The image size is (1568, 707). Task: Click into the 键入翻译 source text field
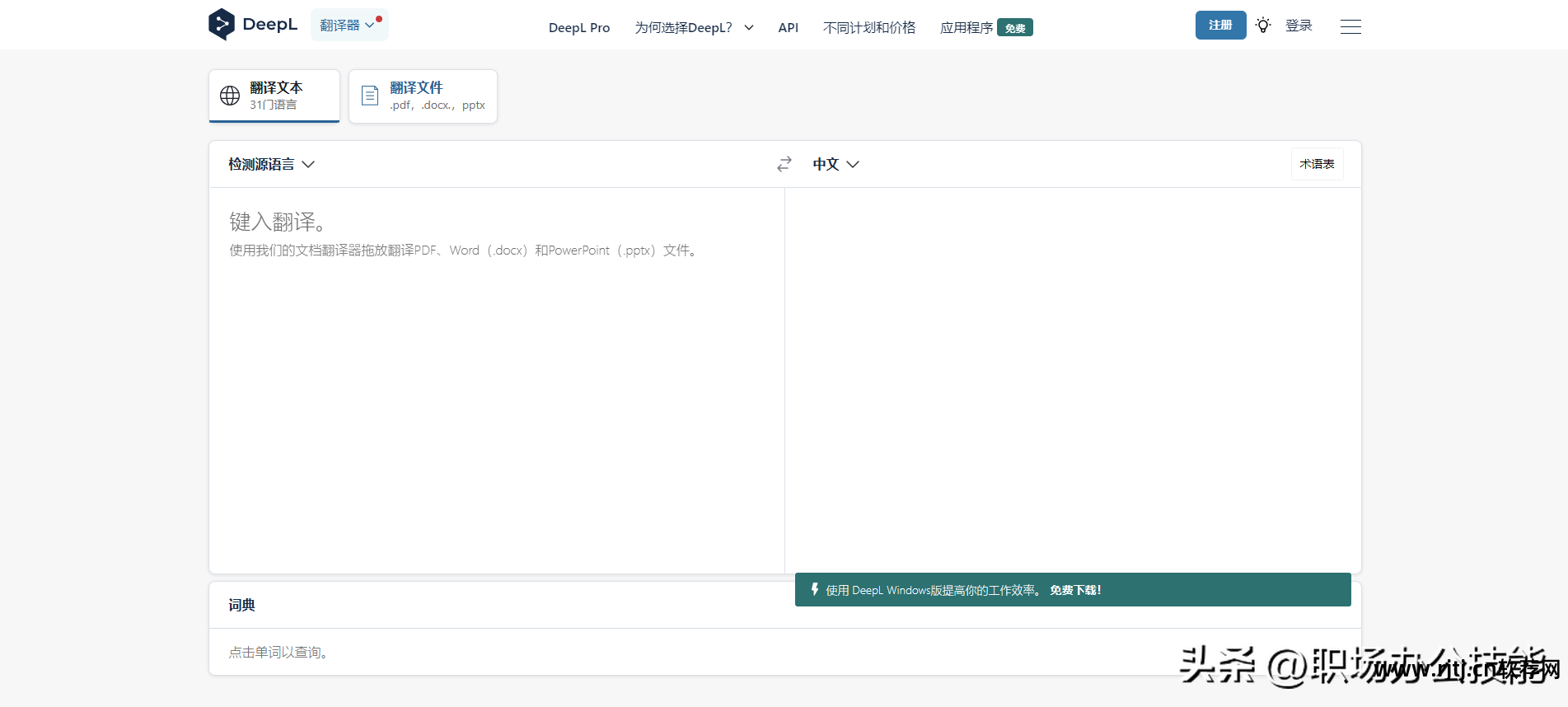pyautogui.click(x=494, y=371)
